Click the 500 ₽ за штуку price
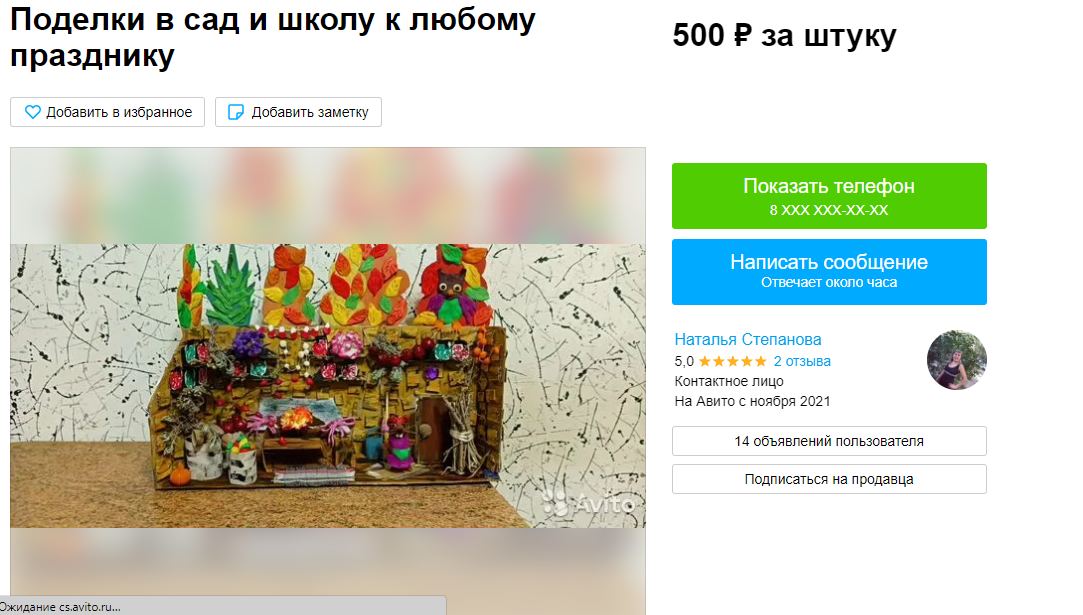 tap(785, 35)
